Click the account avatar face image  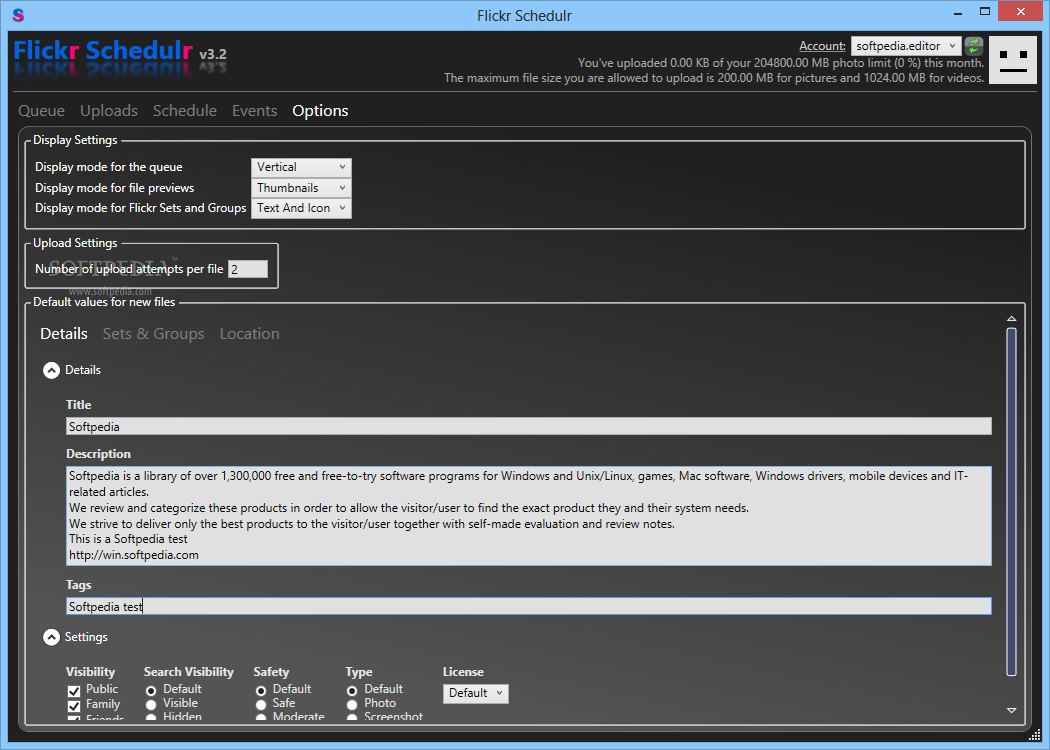tap(1012, 60)
